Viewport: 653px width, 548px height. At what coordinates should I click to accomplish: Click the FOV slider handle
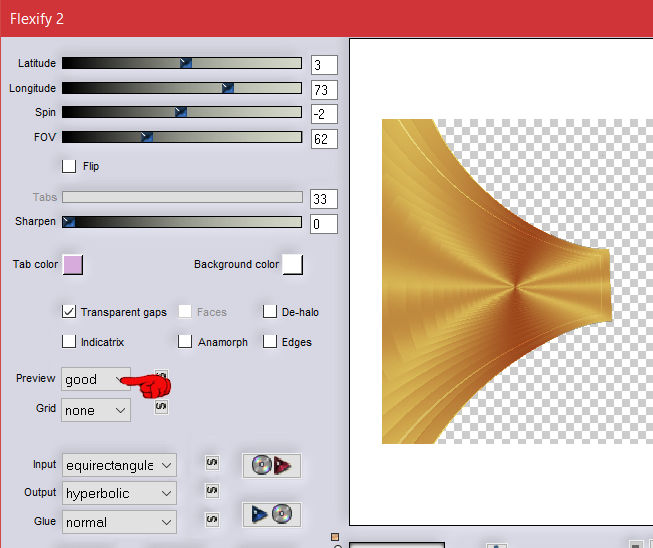(147, 137)
